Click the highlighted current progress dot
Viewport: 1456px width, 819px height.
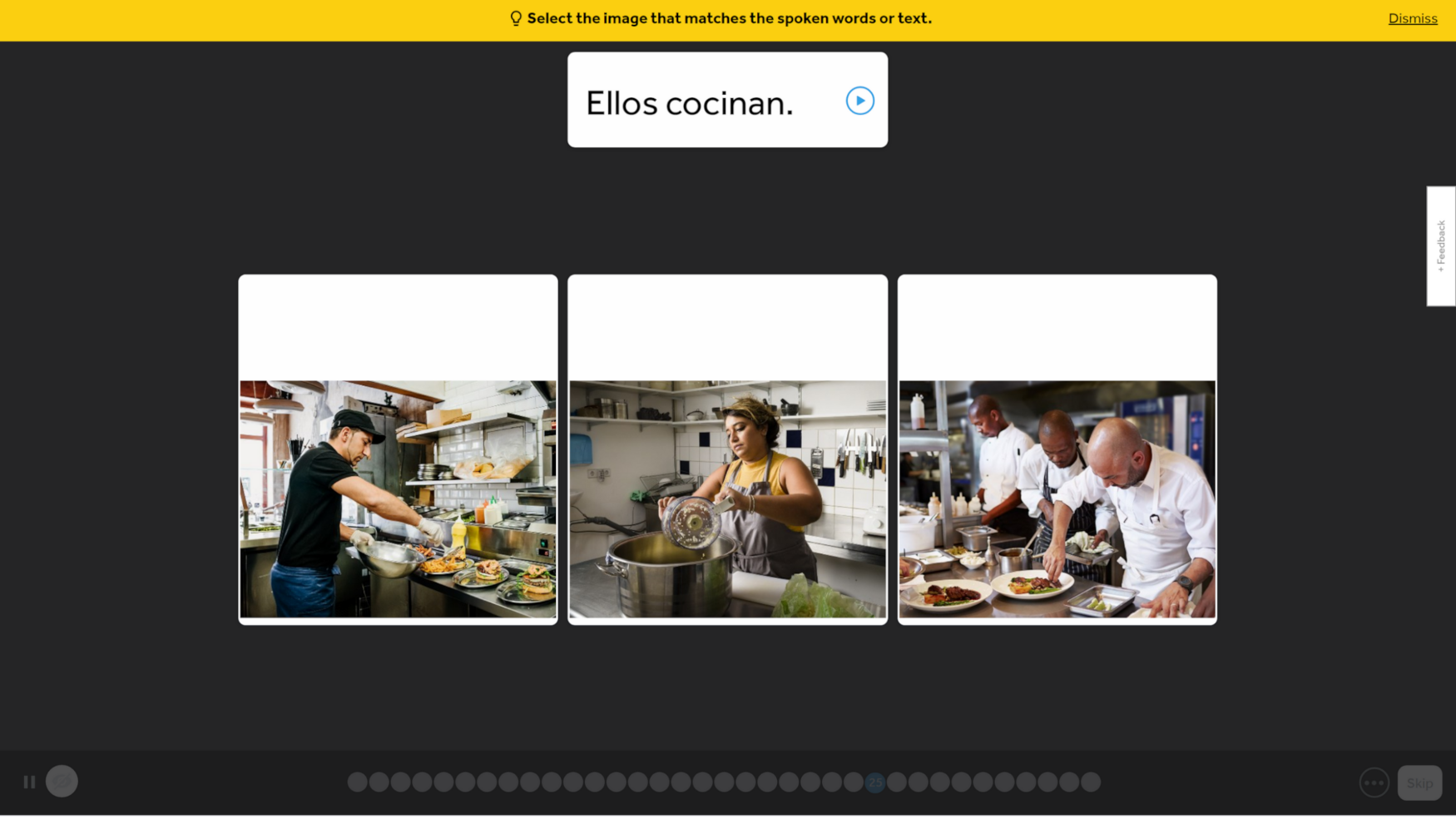pos(874,782)
